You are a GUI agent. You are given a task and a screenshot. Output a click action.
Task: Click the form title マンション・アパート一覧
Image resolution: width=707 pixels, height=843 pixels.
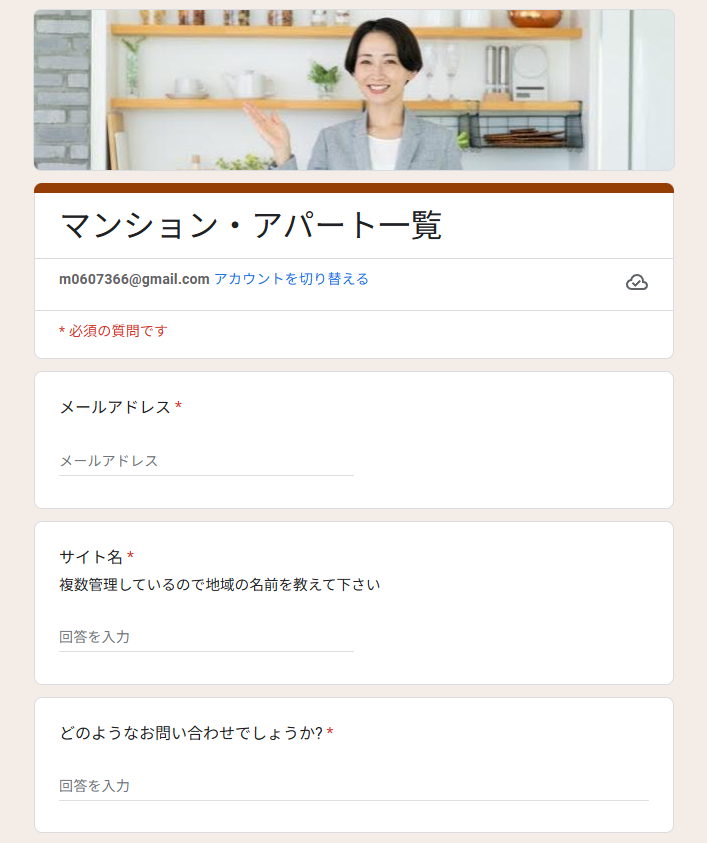(x=251, y=226)
